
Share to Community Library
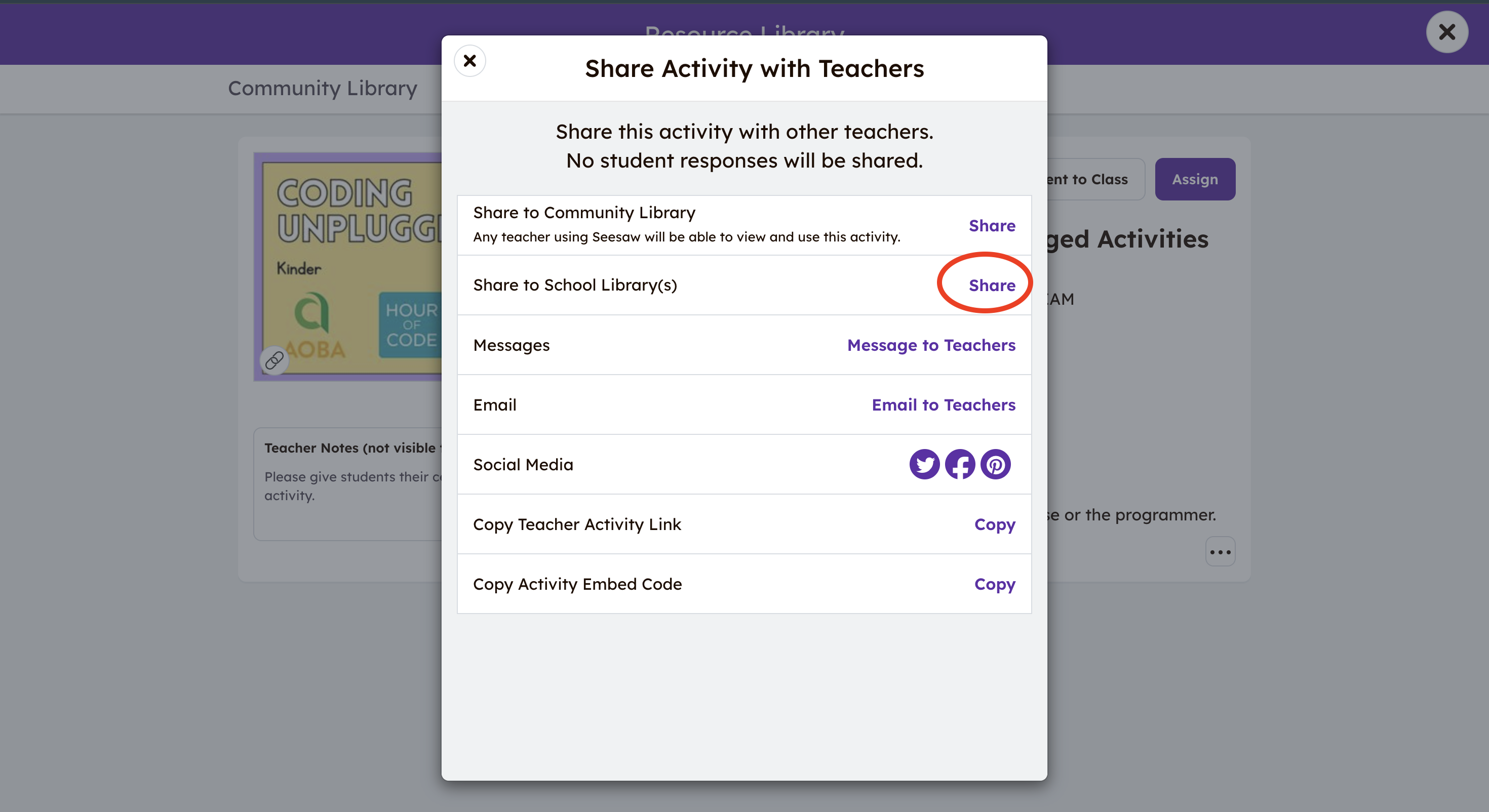(x=991, y=225)
